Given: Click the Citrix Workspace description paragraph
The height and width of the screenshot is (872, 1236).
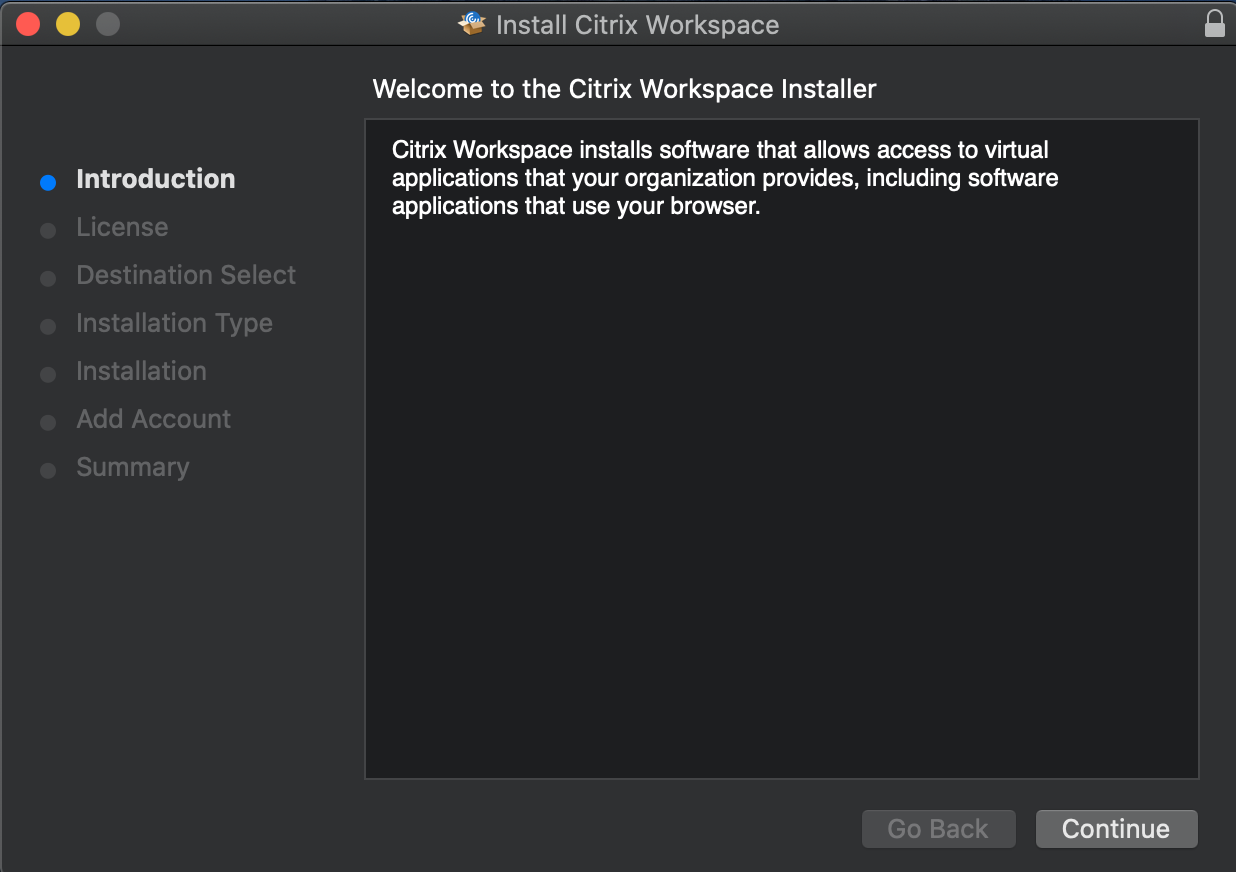Looking at the screenshot, I should [725, 179].
